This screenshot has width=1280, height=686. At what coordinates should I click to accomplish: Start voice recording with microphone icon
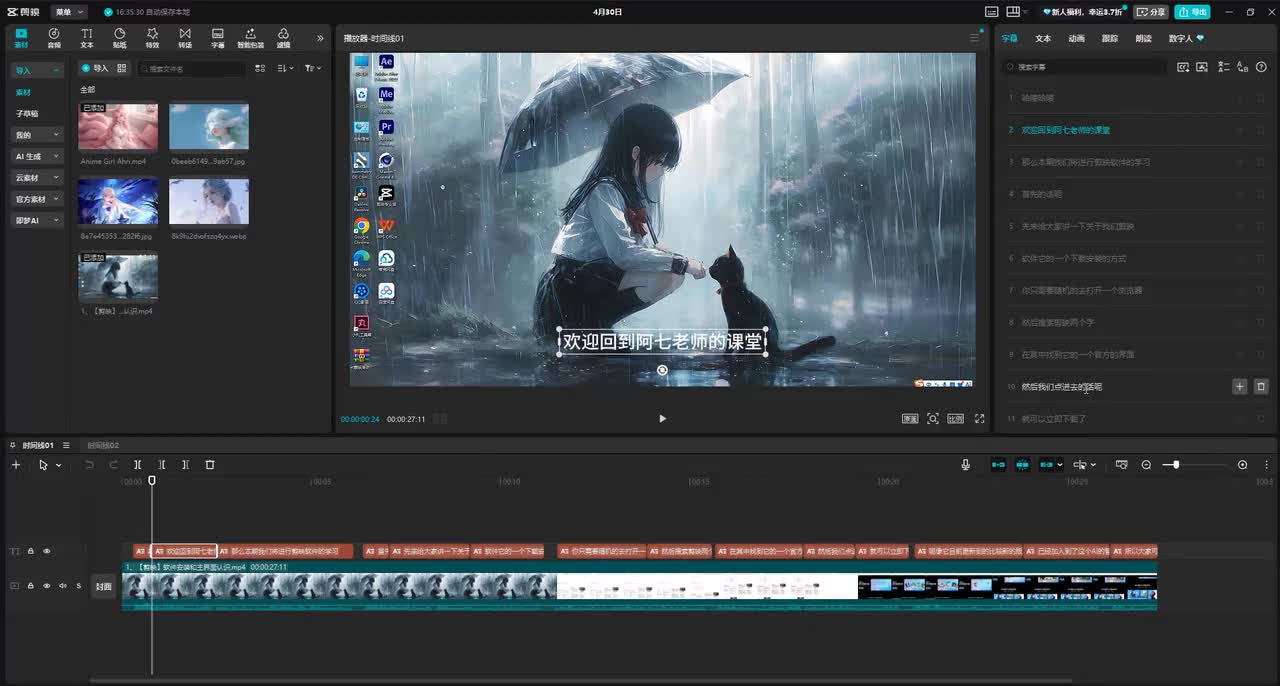[x=966, y=465]
